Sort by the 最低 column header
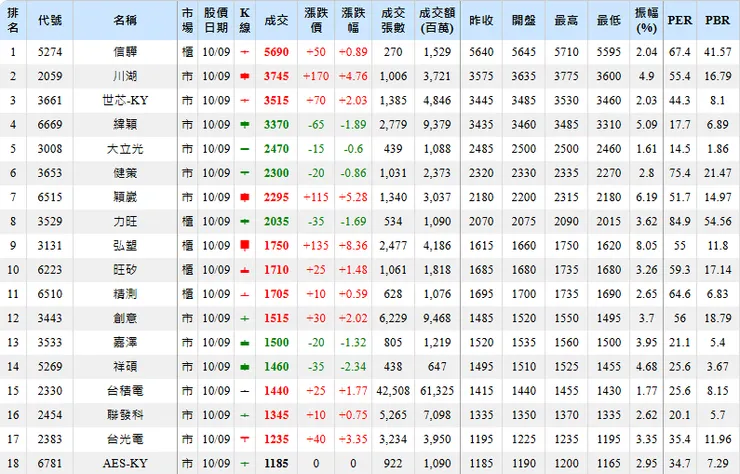Screen dimensions: 740x474 (609, 20)
